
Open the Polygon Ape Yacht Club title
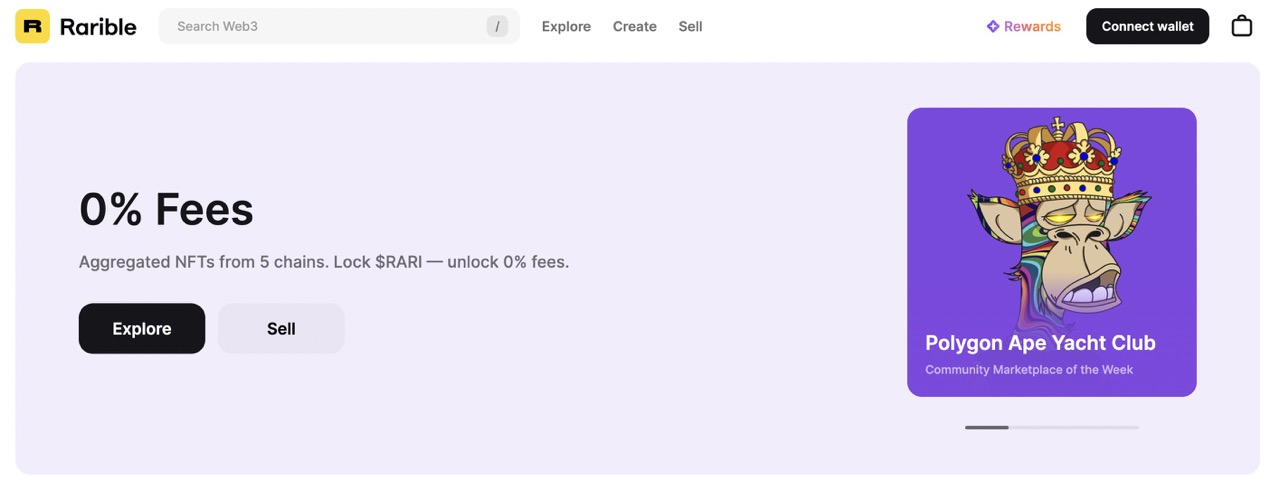(1040, 343)
